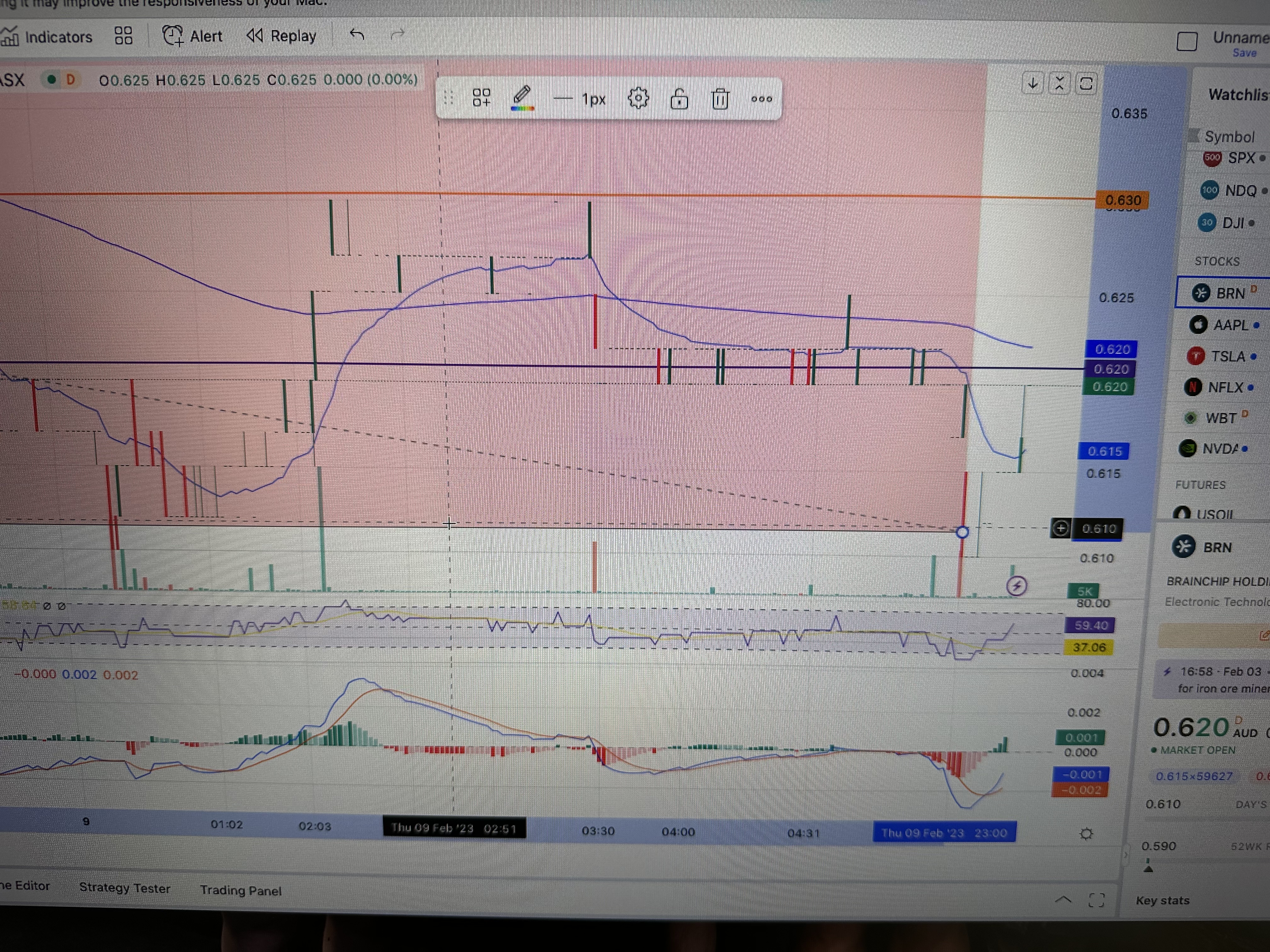Collapse the STOCKS watchlist section
This screenshot has height=952, width=1270.
[x=1216, y=261]
